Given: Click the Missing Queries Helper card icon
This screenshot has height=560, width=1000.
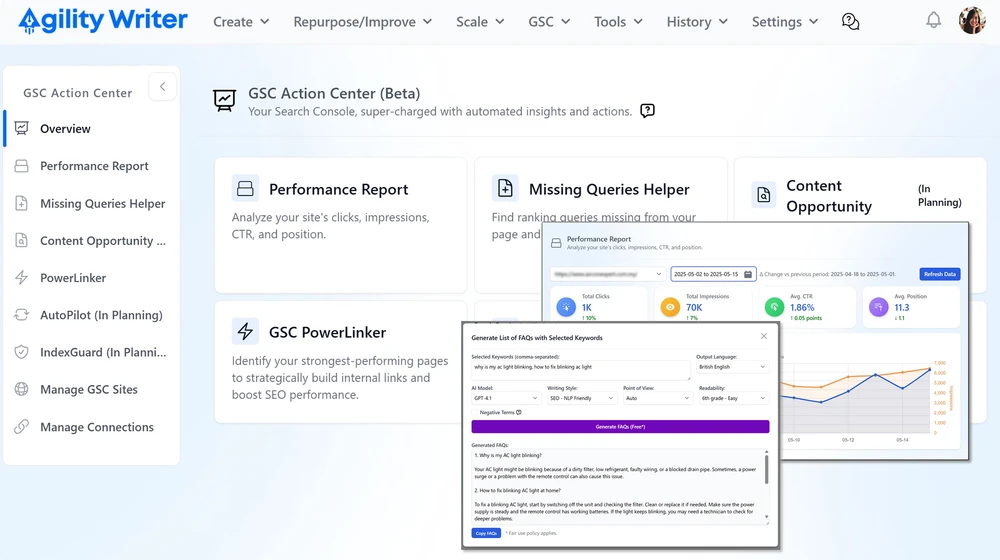Looking at the screenshot, I should click(x=505, y=189).
